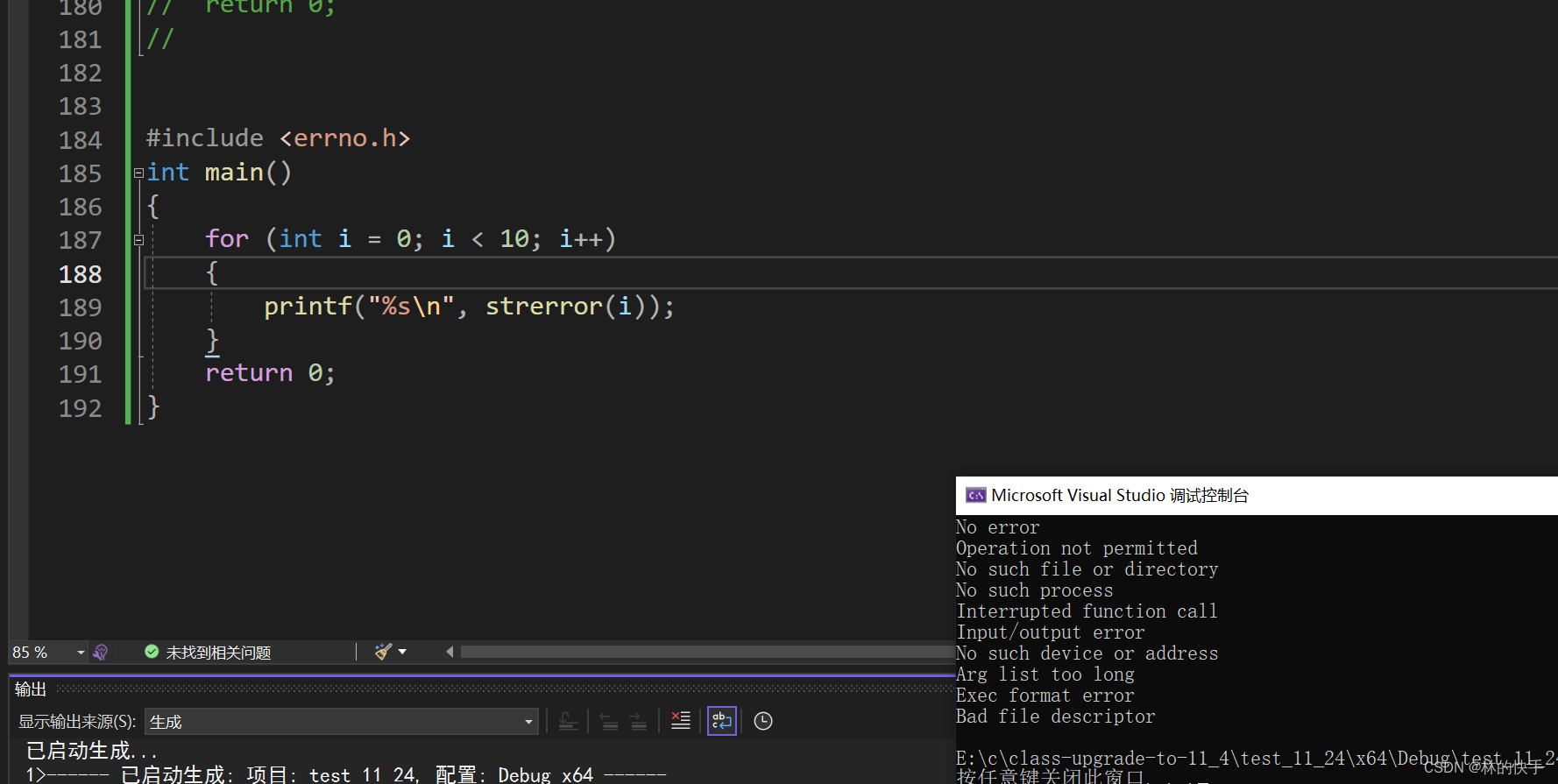Toggle word wrap in the output panel
The height and width of the screenshot is (784, 1558).
(x=722, y=721)
